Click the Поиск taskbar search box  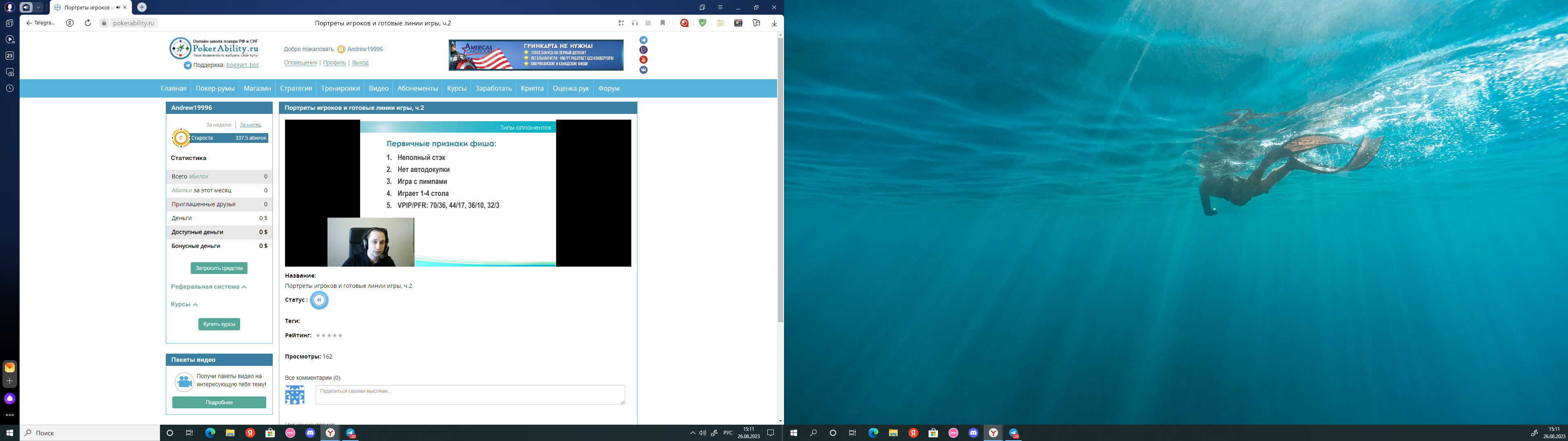[90, 433]
